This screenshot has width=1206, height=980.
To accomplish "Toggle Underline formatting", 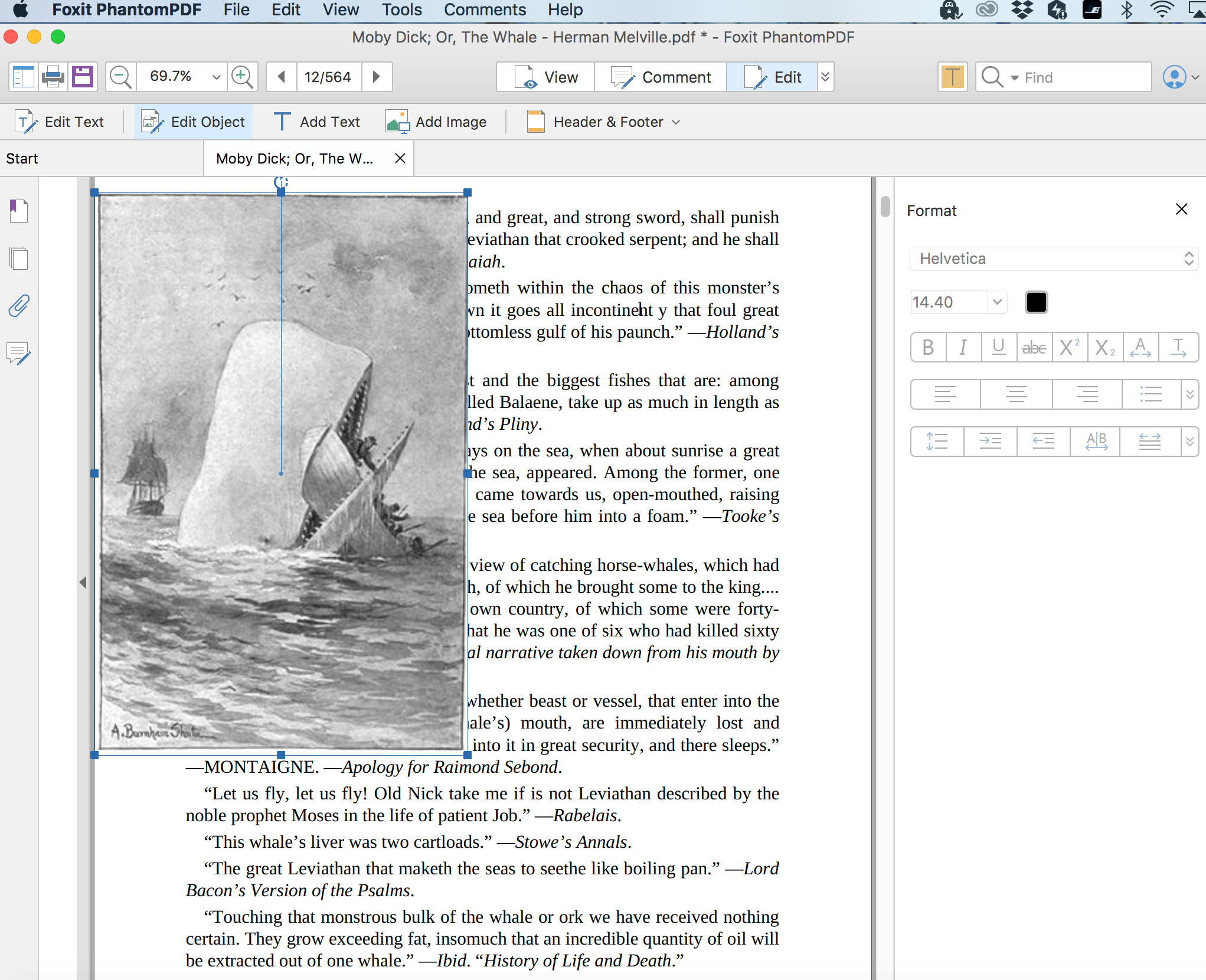I will (x=999, y=347).
